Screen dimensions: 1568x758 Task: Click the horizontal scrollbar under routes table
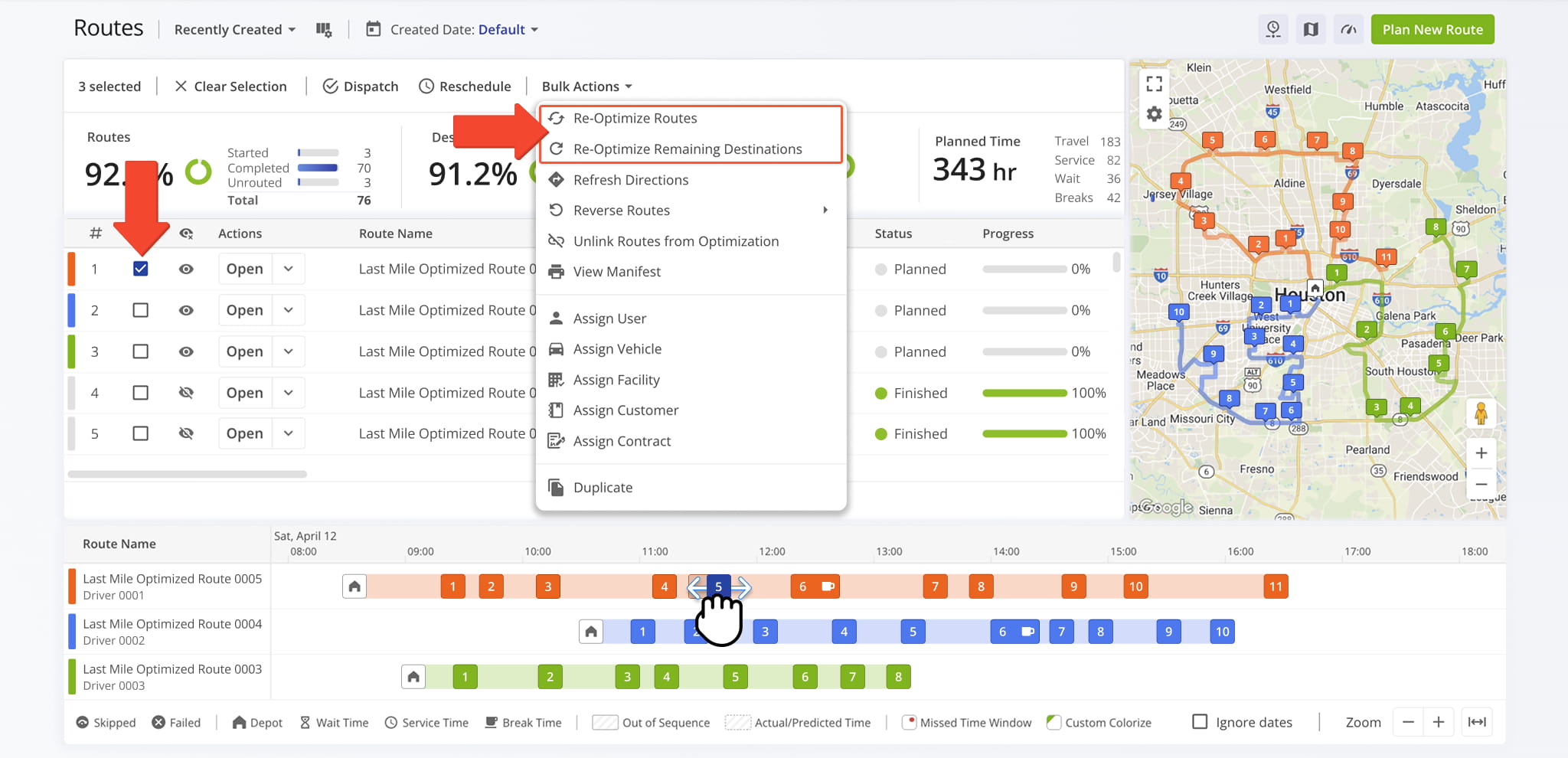188,475
